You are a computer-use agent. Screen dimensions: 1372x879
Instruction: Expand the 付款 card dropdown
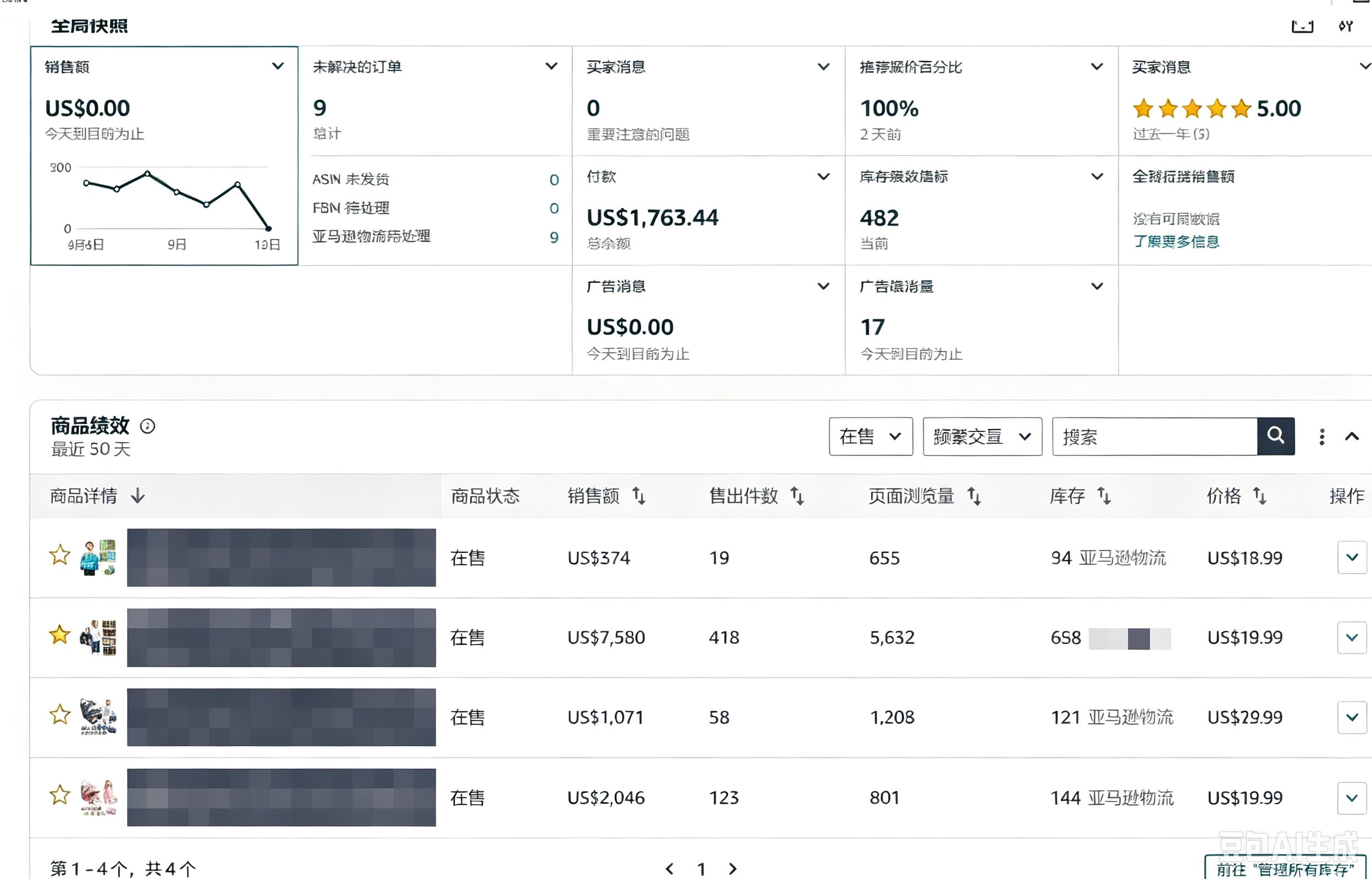tap(823, 176)
